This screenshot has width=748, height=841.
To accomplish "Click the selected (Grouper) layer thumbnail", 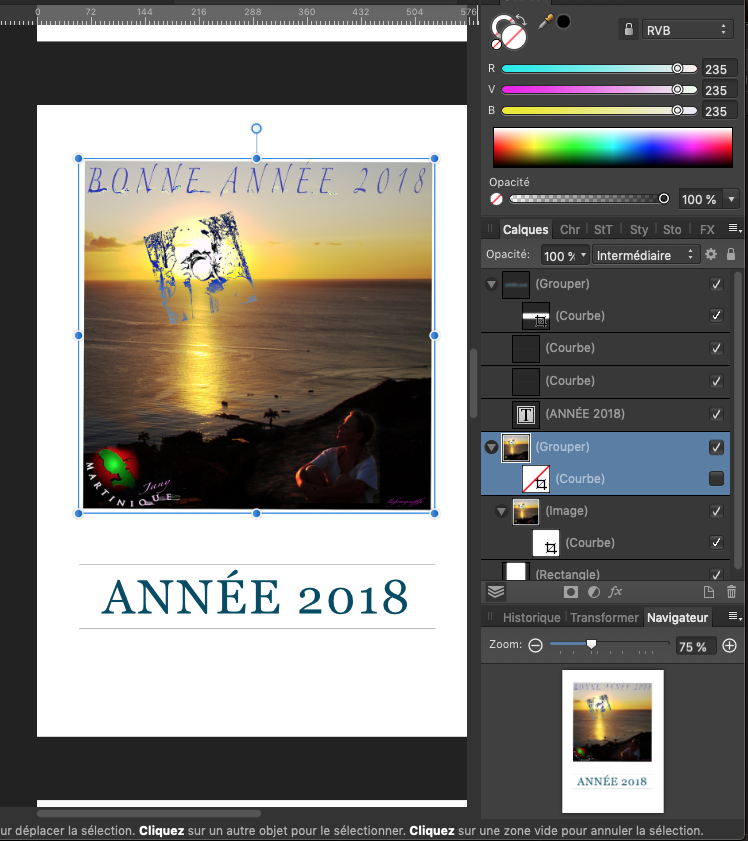I will 516,448.
